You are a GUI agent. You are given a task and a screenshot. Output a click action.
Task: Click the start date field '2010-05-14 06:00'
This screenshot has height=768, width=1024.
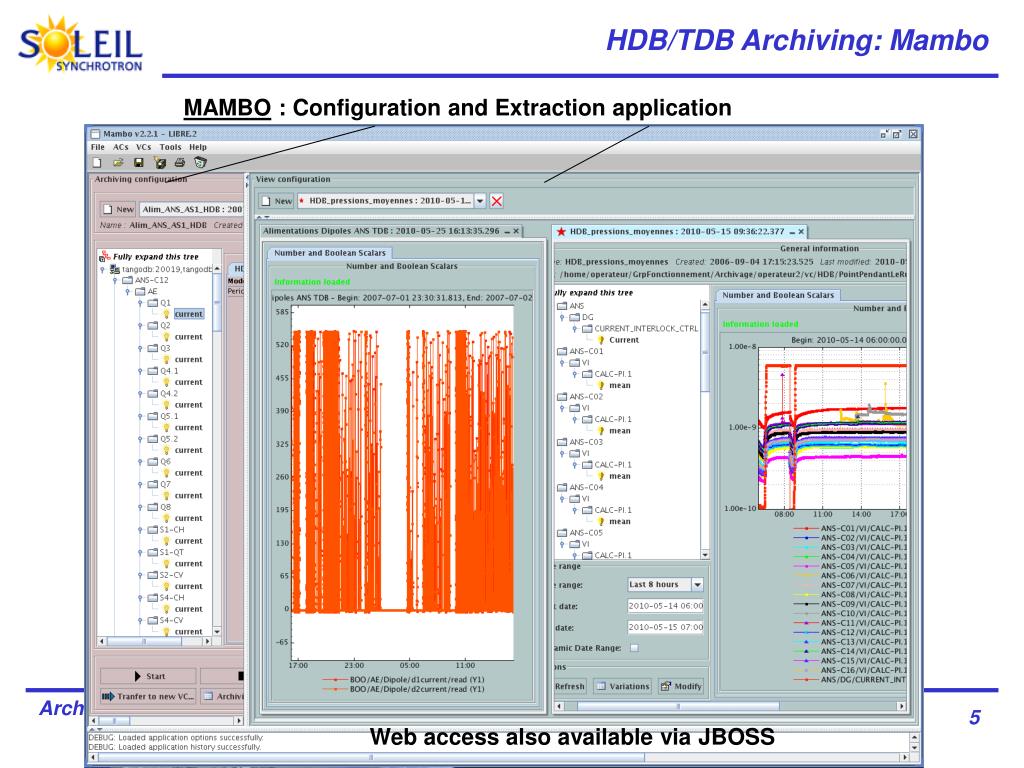point(665,606)
